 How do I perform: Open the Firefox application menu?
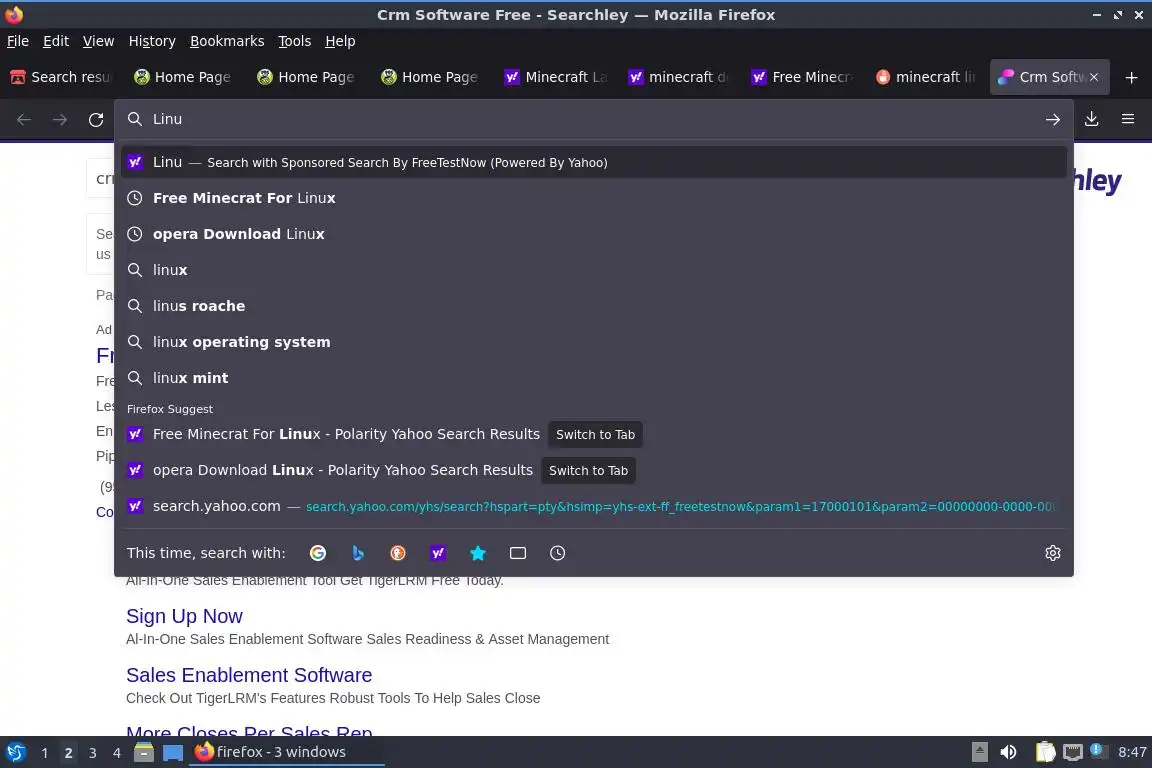tap(1128, 119)
